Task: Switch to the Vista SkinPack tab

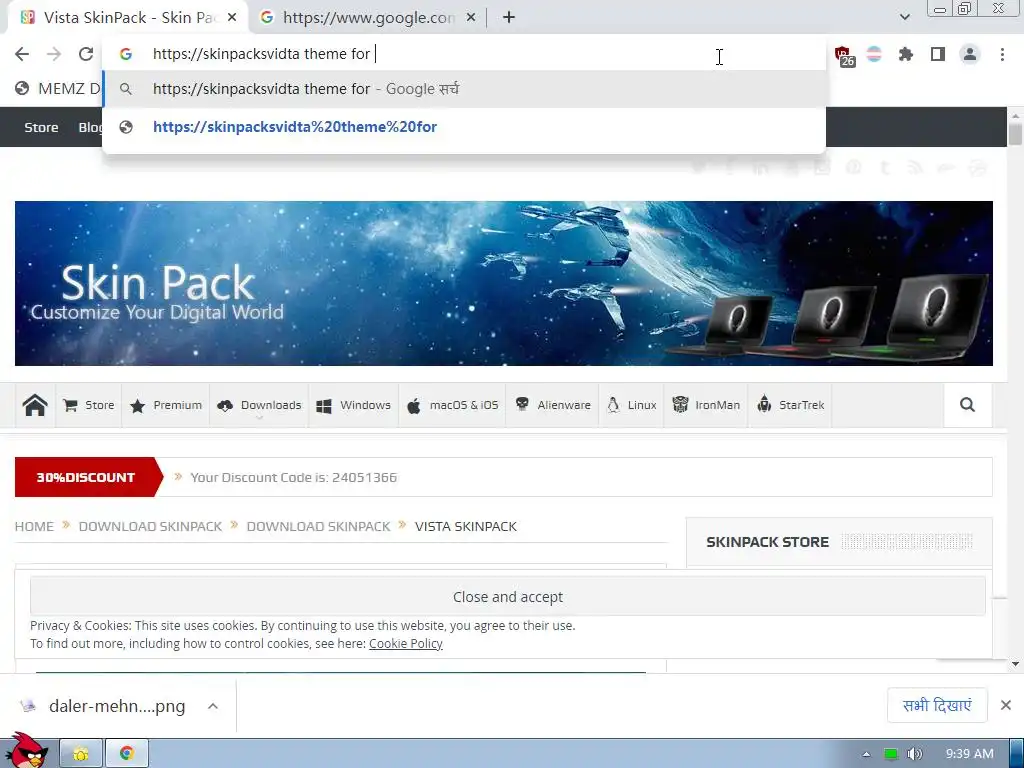Action: point(128,18)
